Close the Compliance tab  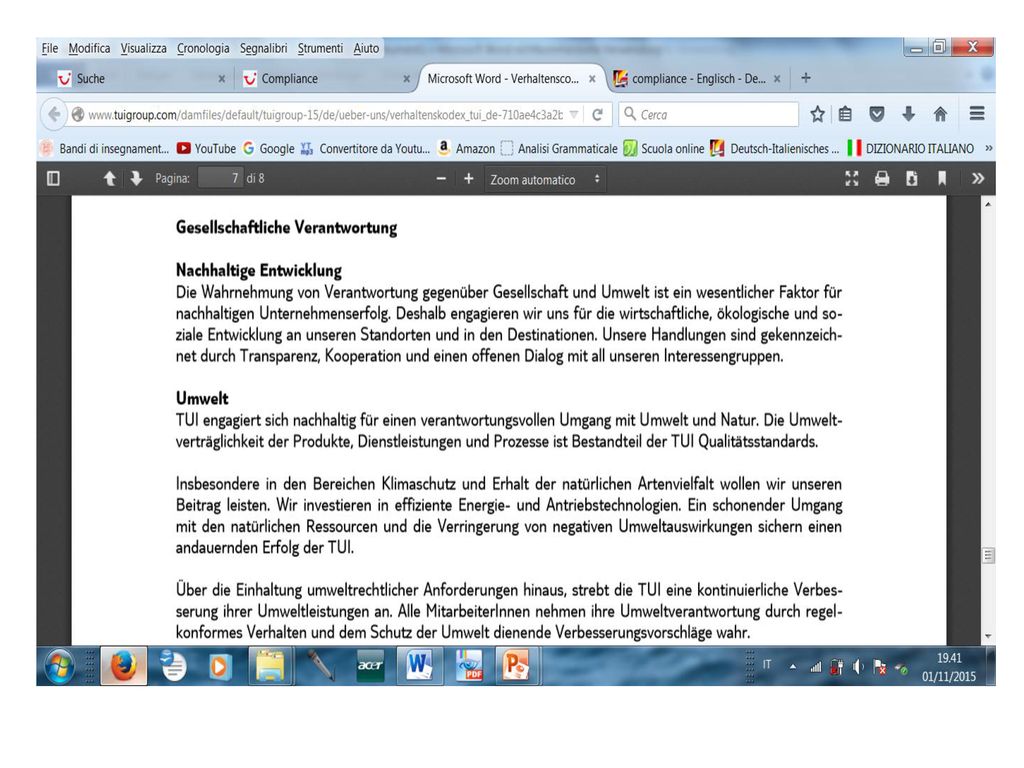coord(407,79)
